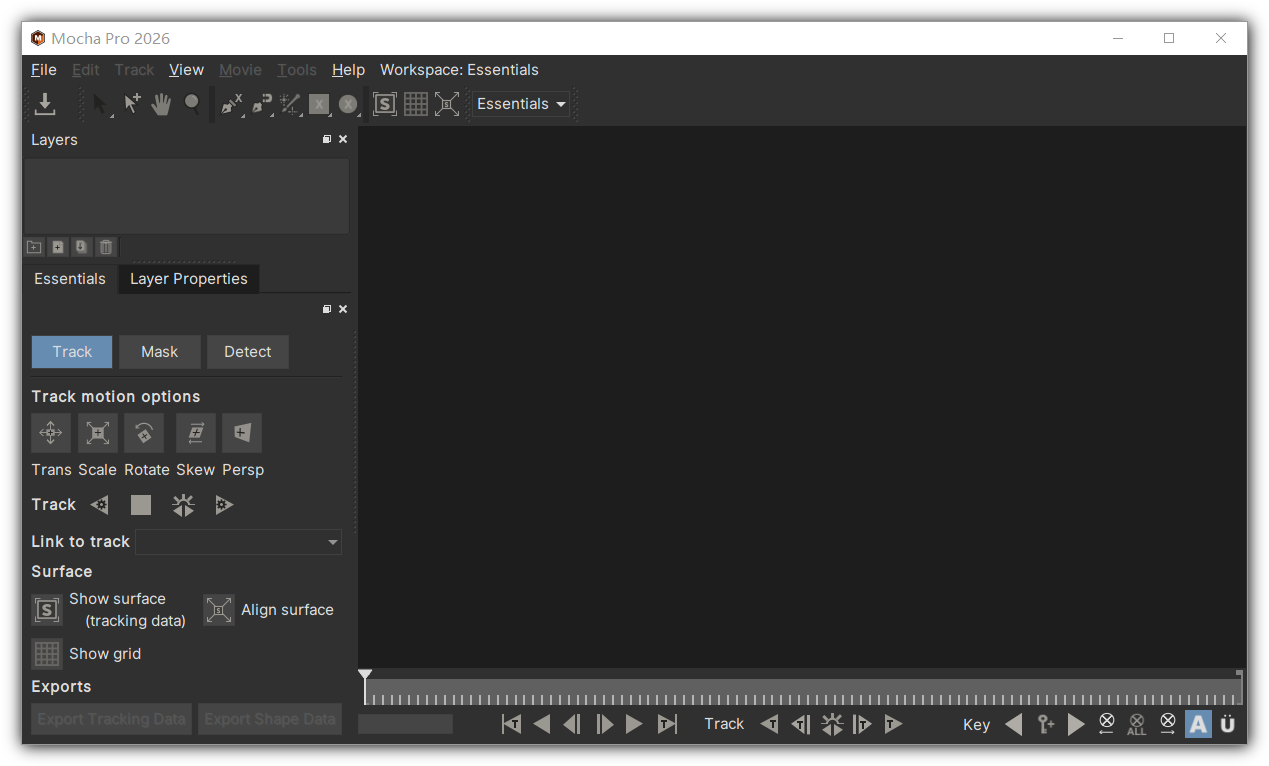
Task: Delete layer using the trash icon
Action: point(106,247)
